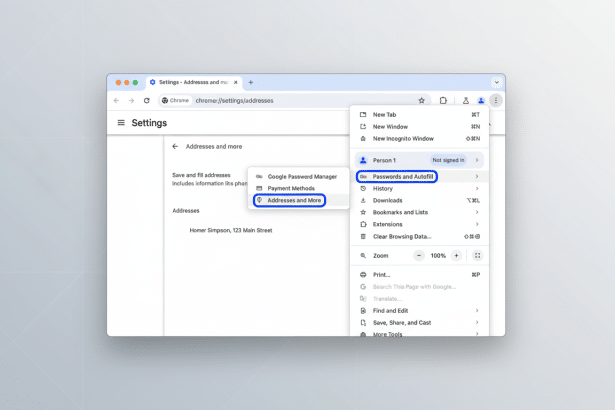Click the Chrome site info chip

[176, 101]
